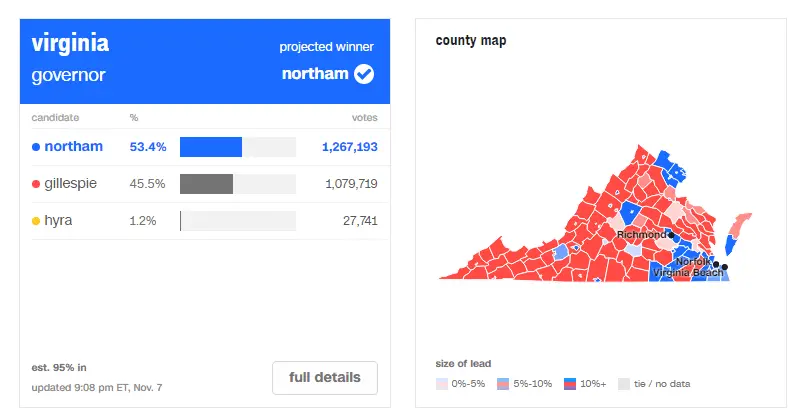Click the blue dot beside northam

36,147
